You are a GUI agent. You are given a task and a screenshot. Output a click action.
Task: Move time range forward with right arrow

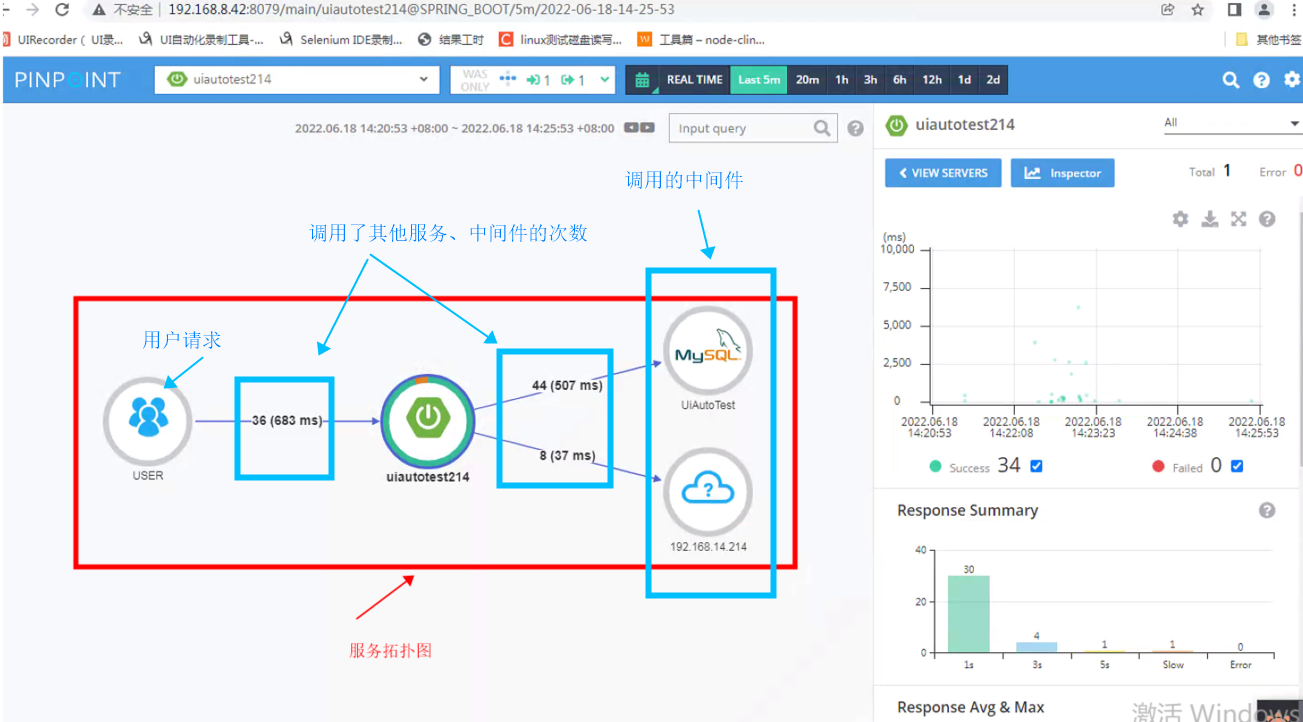(x=648, y=128)
